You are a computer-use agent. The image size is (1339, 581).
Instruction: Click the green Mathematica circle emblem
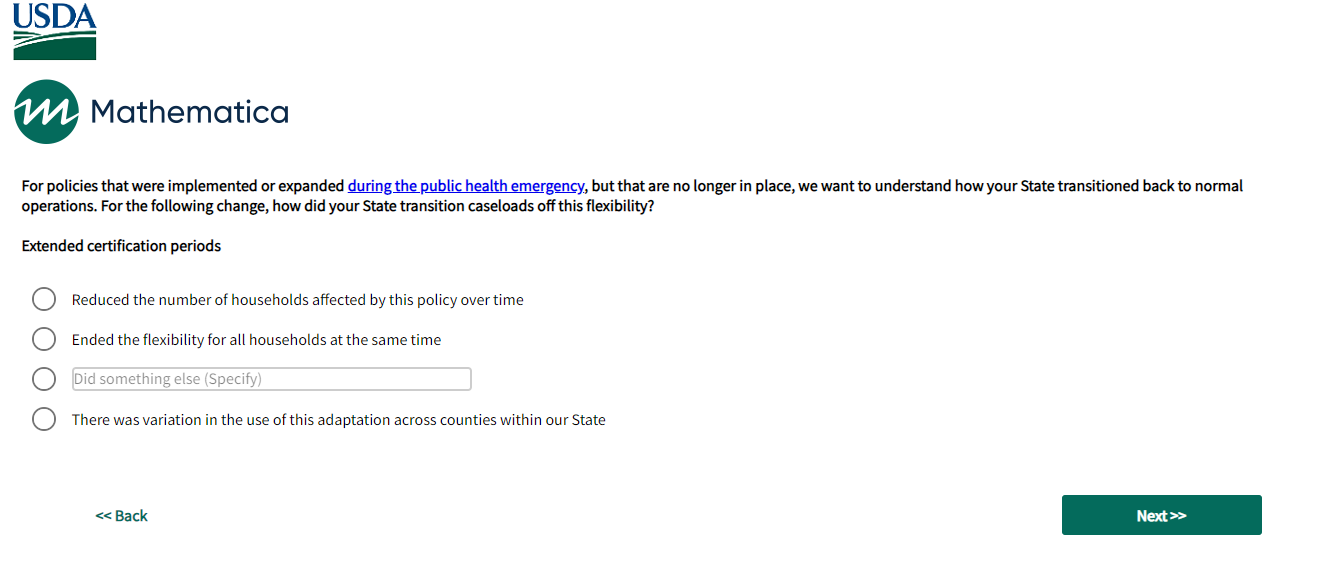click(x=46, y=112)
